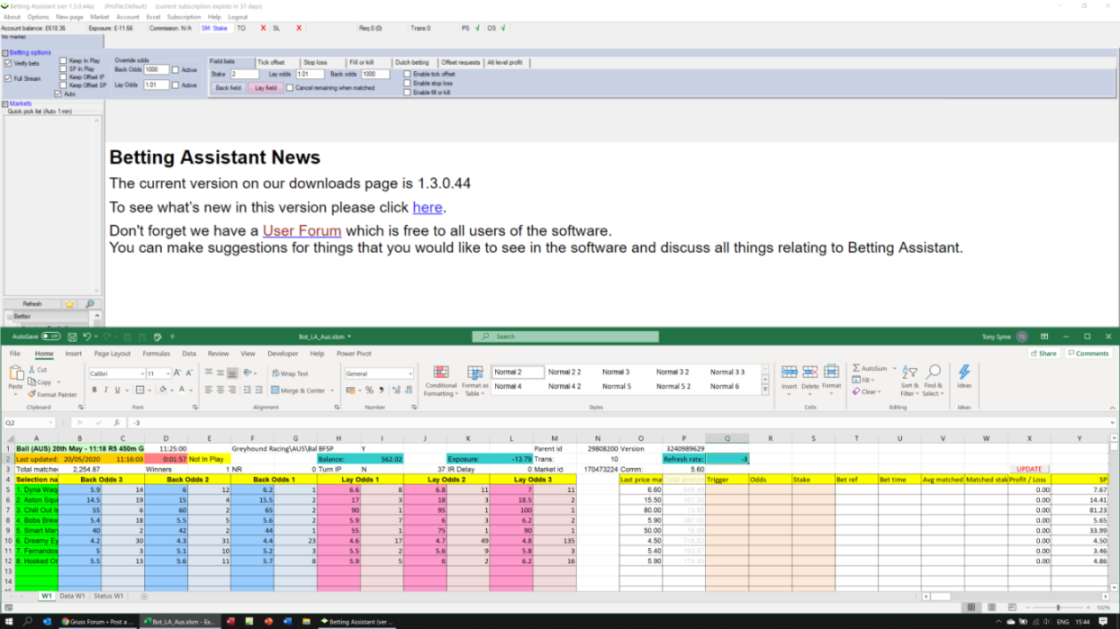Toggle Verify bets checkbox
The height and width of the screenshot is (629, 1120).
point(8,64)
